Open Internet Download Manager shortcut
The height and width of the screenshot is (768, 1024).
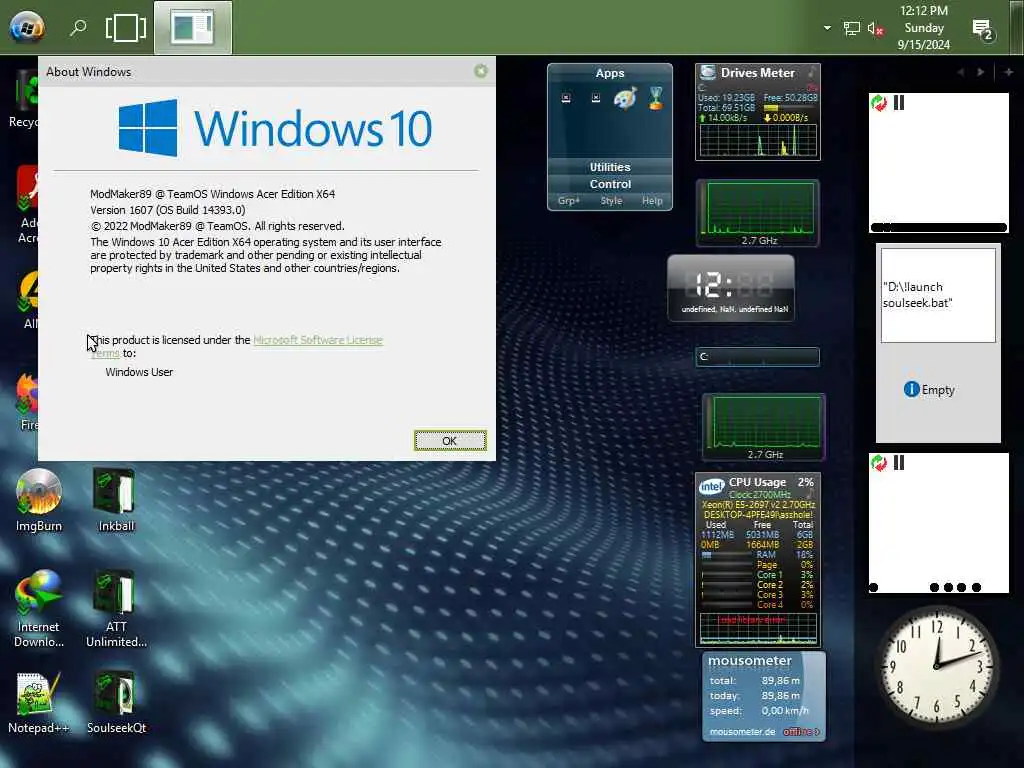39,609
